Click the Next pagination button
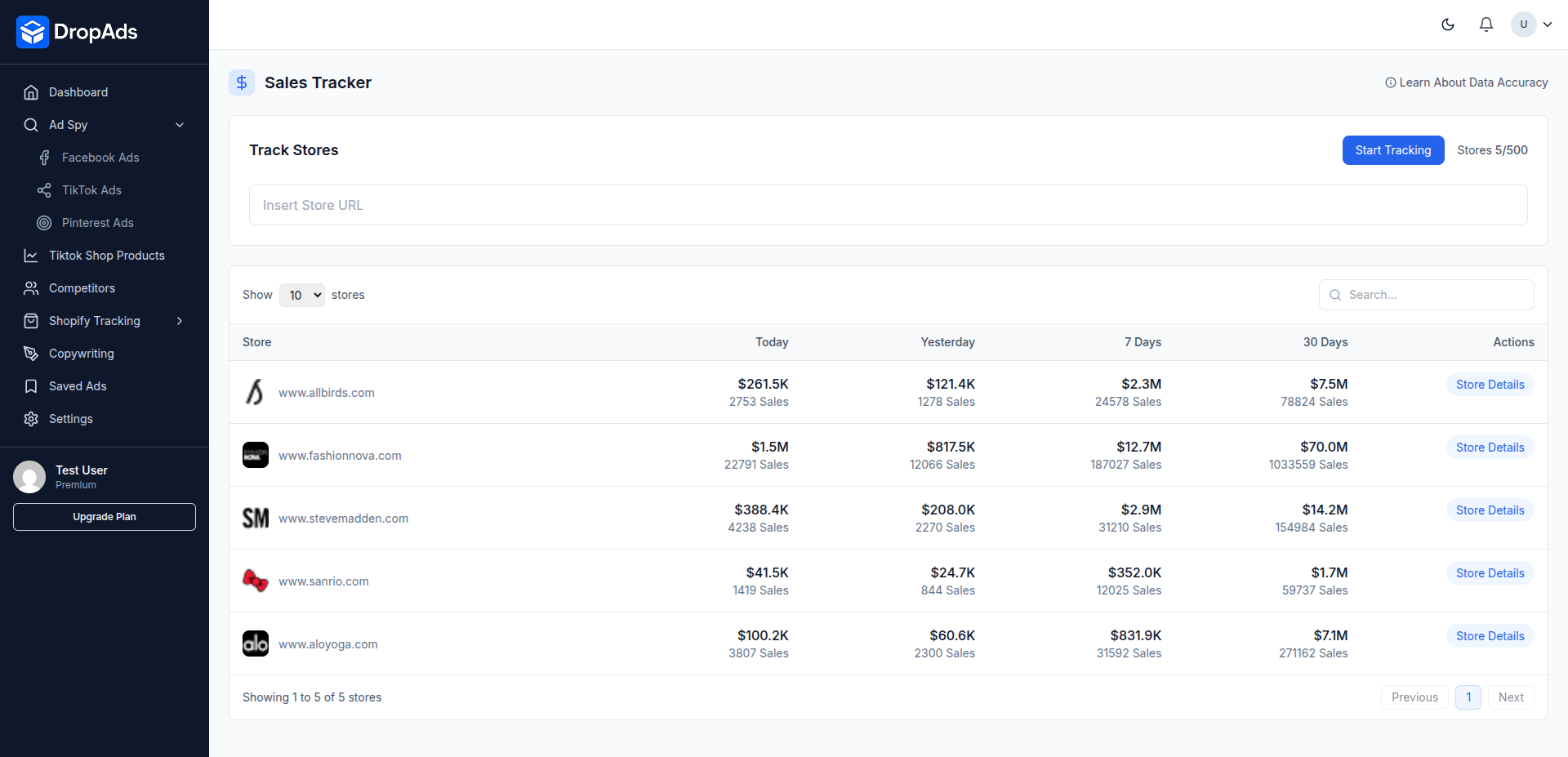The width and height of the screenshot is (1568, 757). [1511, 697]
